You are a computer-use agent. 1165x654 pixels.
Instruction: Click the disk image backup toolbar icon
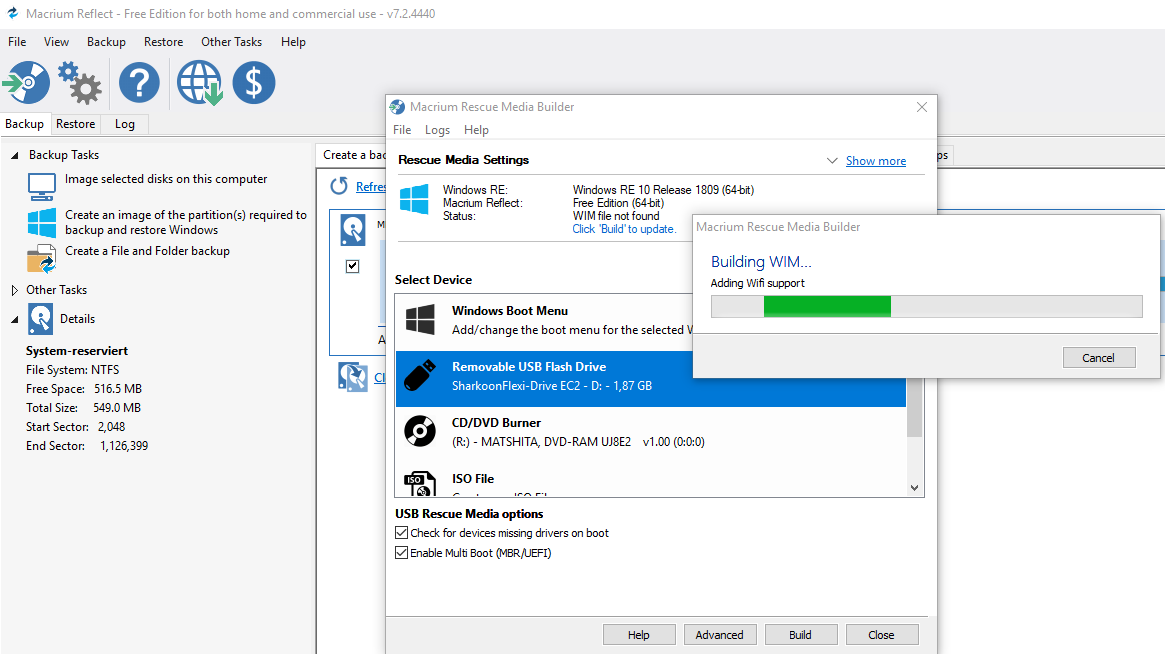pyautogui.click(x=27, y=82)
